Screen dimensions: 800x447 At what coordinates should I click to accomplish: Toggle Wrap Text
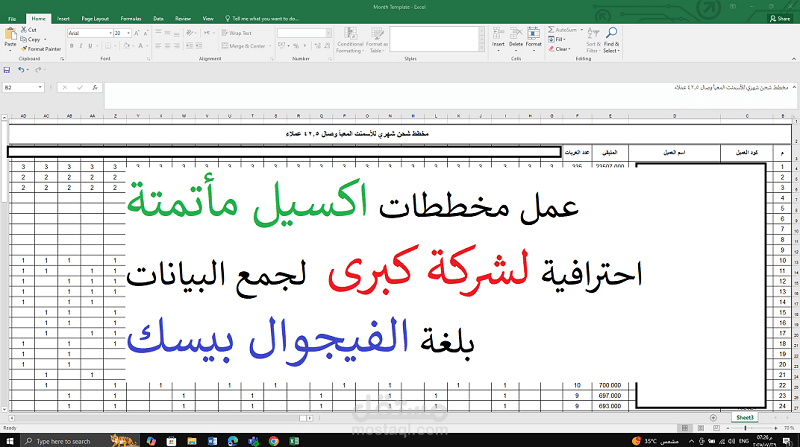[x=237, y=33]
